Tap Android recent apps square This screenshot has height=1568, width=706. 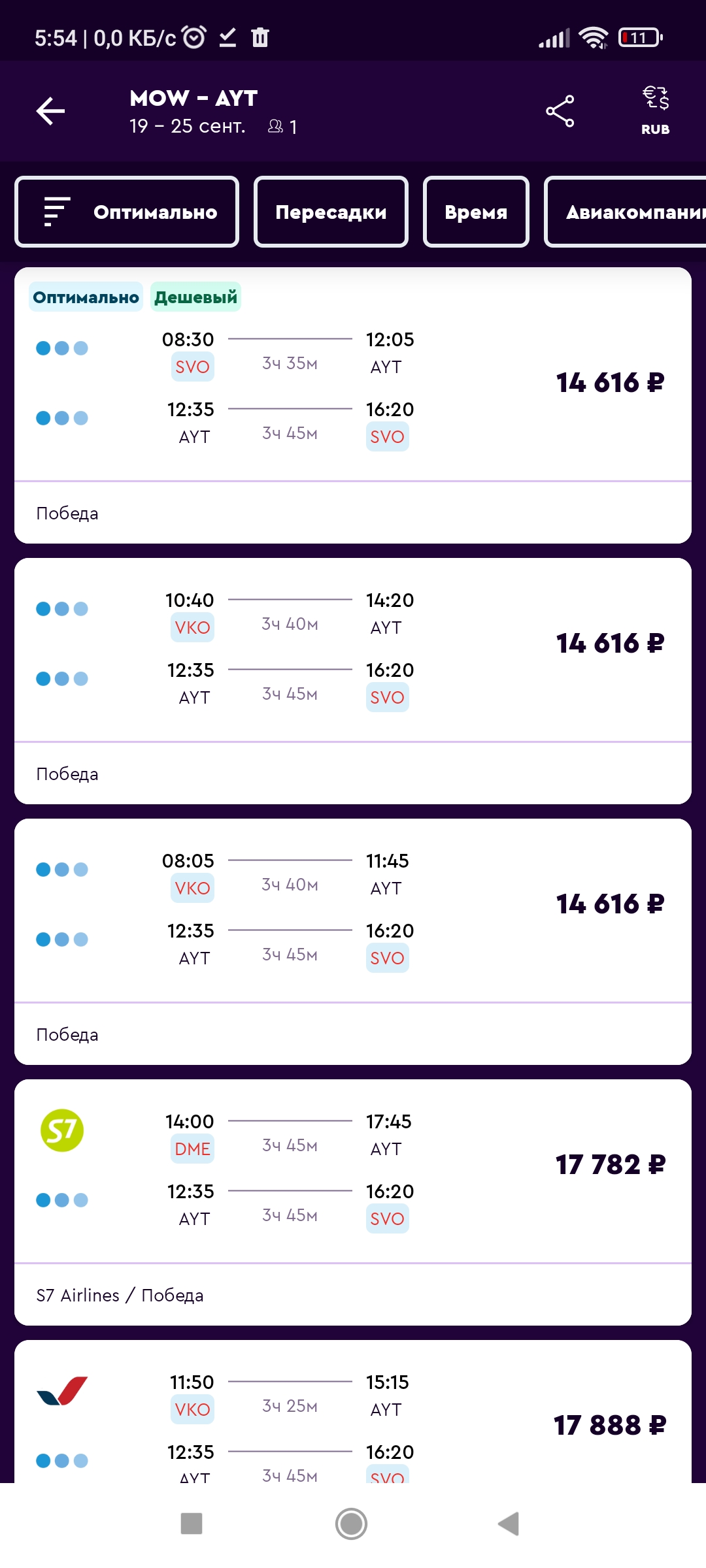[x=192, y=1524]
